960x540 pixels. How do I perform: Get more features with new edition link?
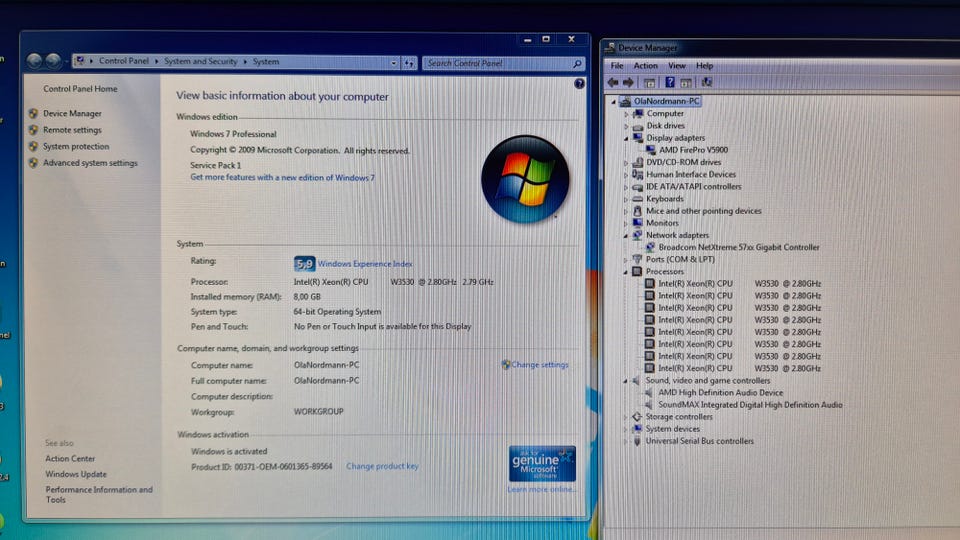(x=282, y=178)
